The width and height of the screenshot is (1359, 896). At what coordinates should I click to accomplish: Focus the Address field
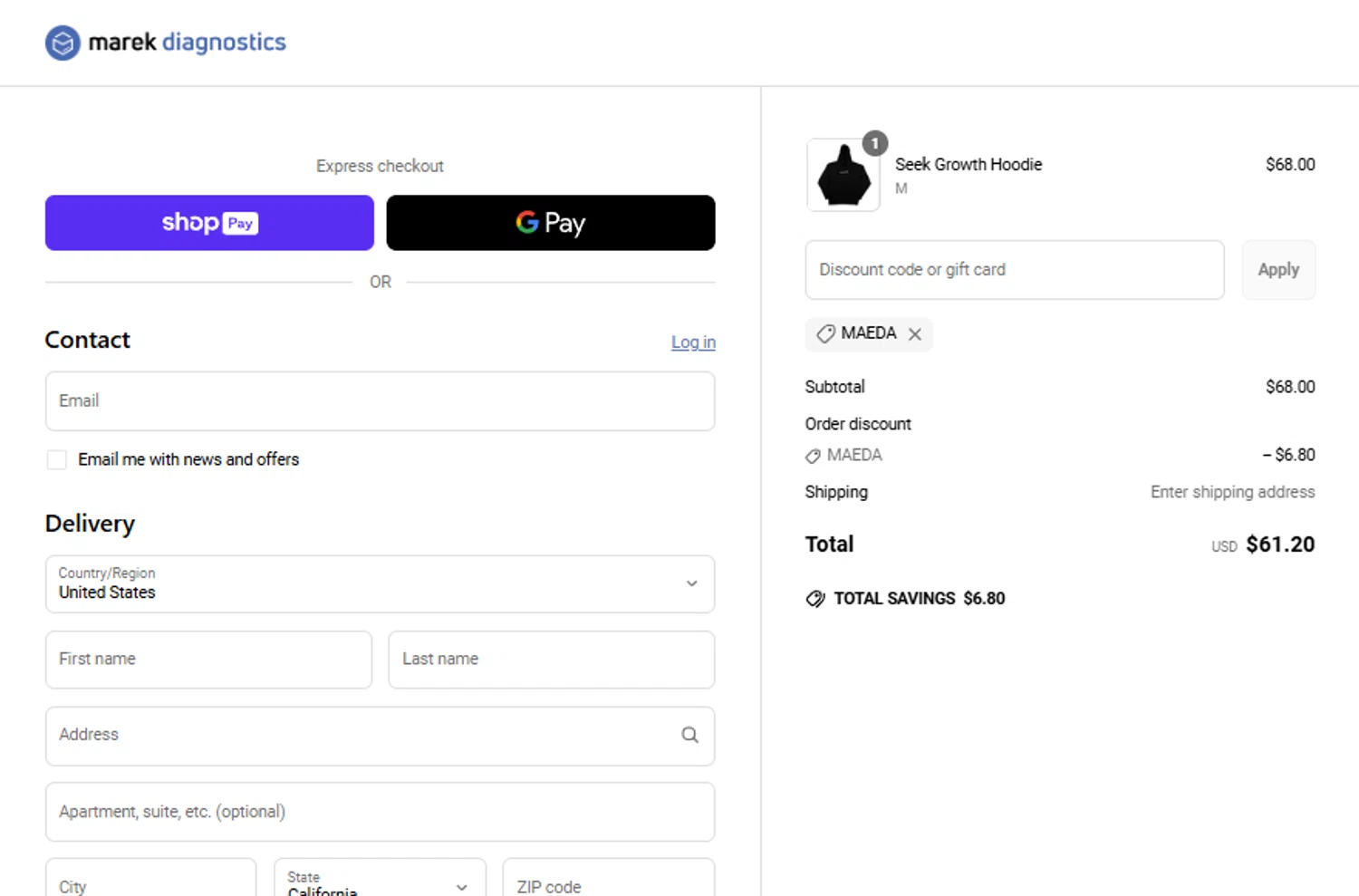coord(380,736)
